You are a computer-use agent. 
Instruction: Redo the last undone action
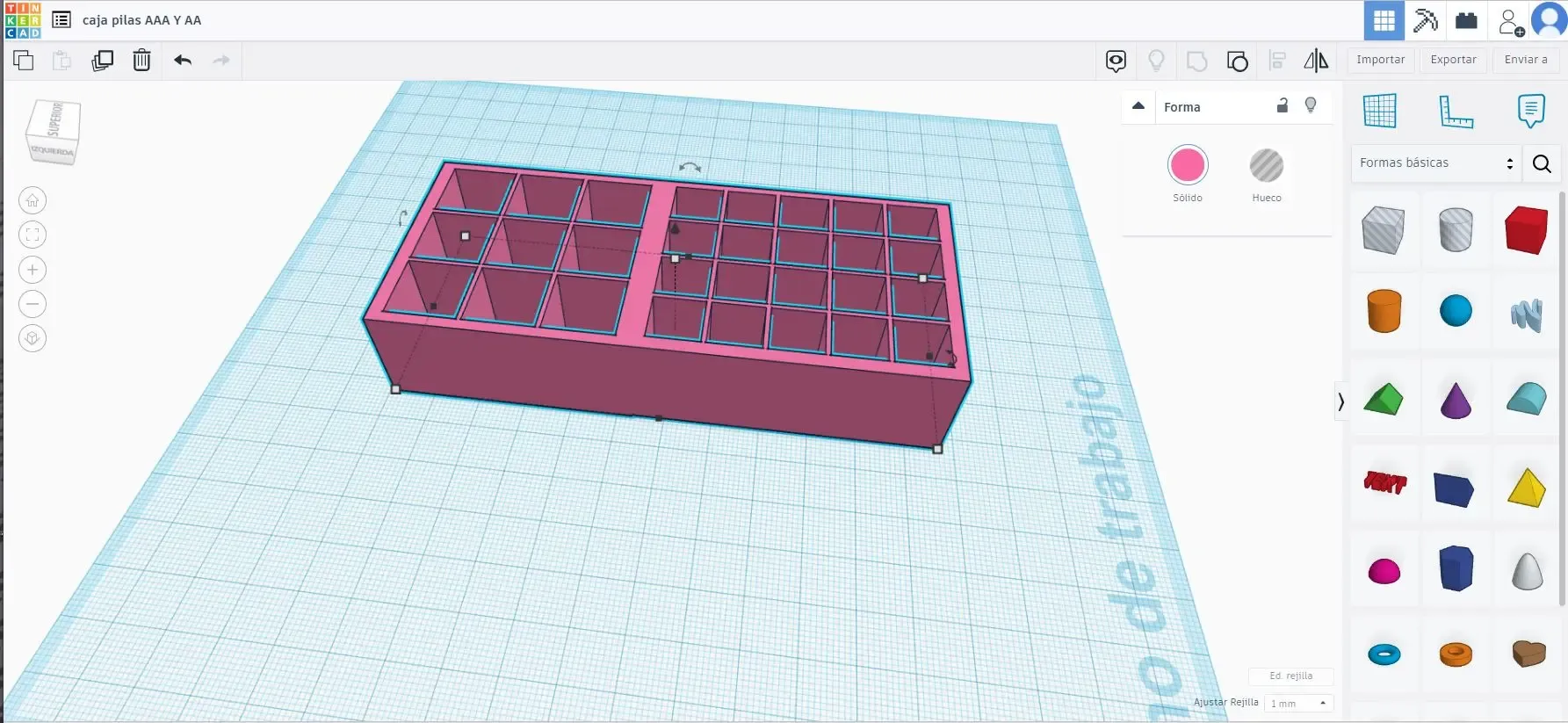tap(221, 61)
